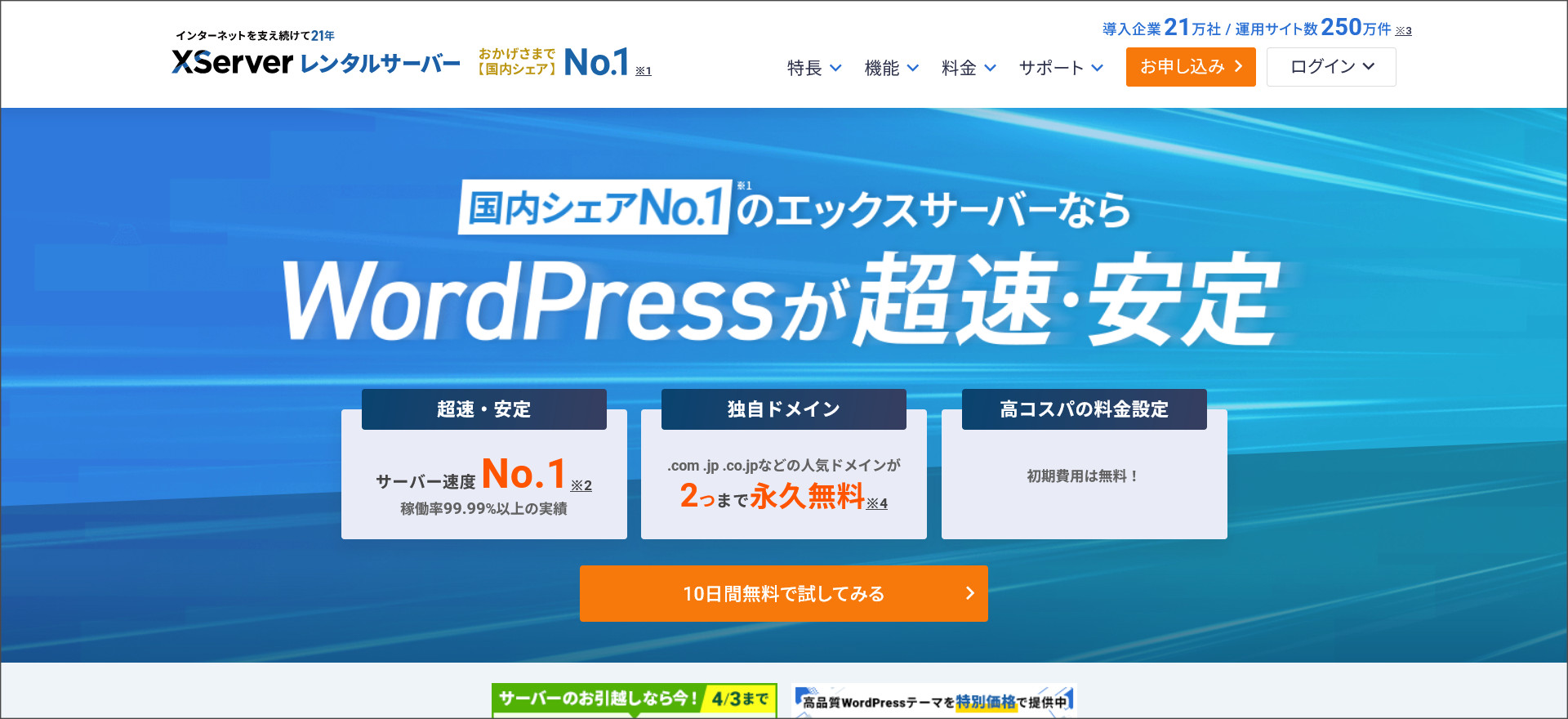
Task: Open the 高品質WordPressテーマ banner
Action: (934, 700)
